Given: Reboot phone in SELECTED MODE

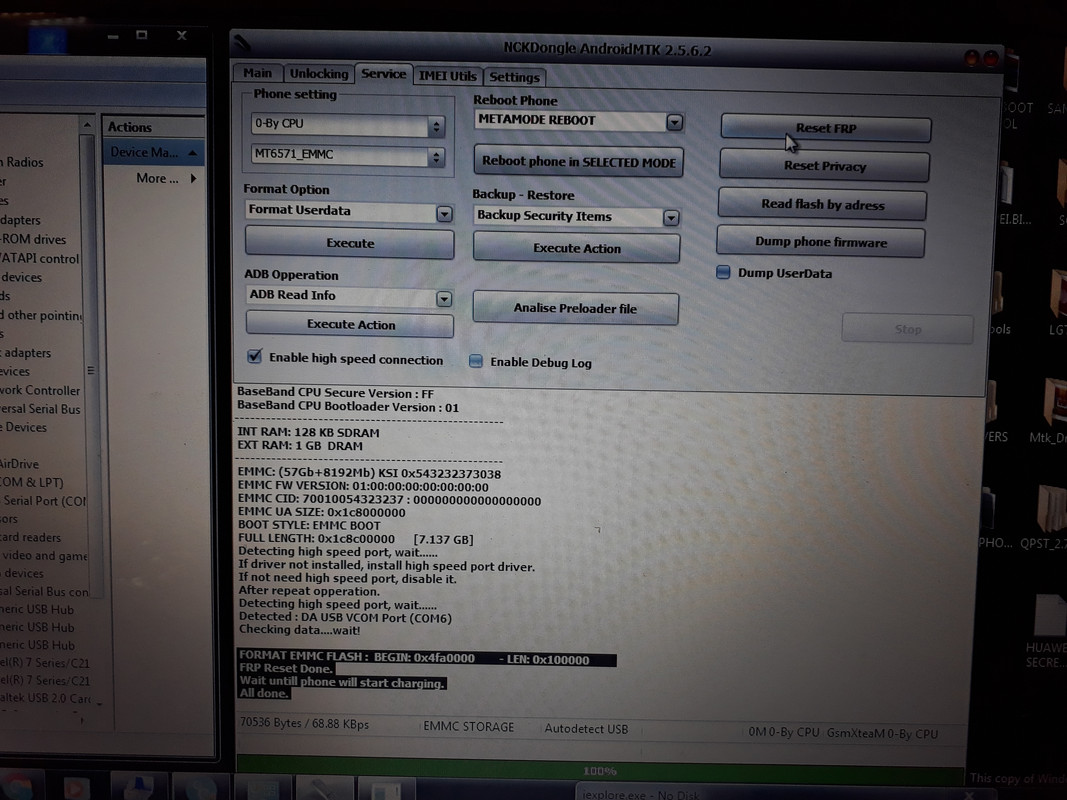Looking at the screenshot, I should pyautogui.click(x=578, y=162).
